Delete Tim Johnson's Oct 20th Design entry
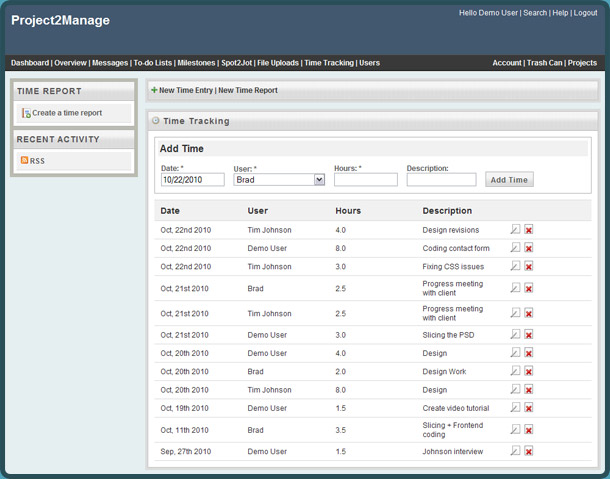610x479 pixels. click(528, 390)
